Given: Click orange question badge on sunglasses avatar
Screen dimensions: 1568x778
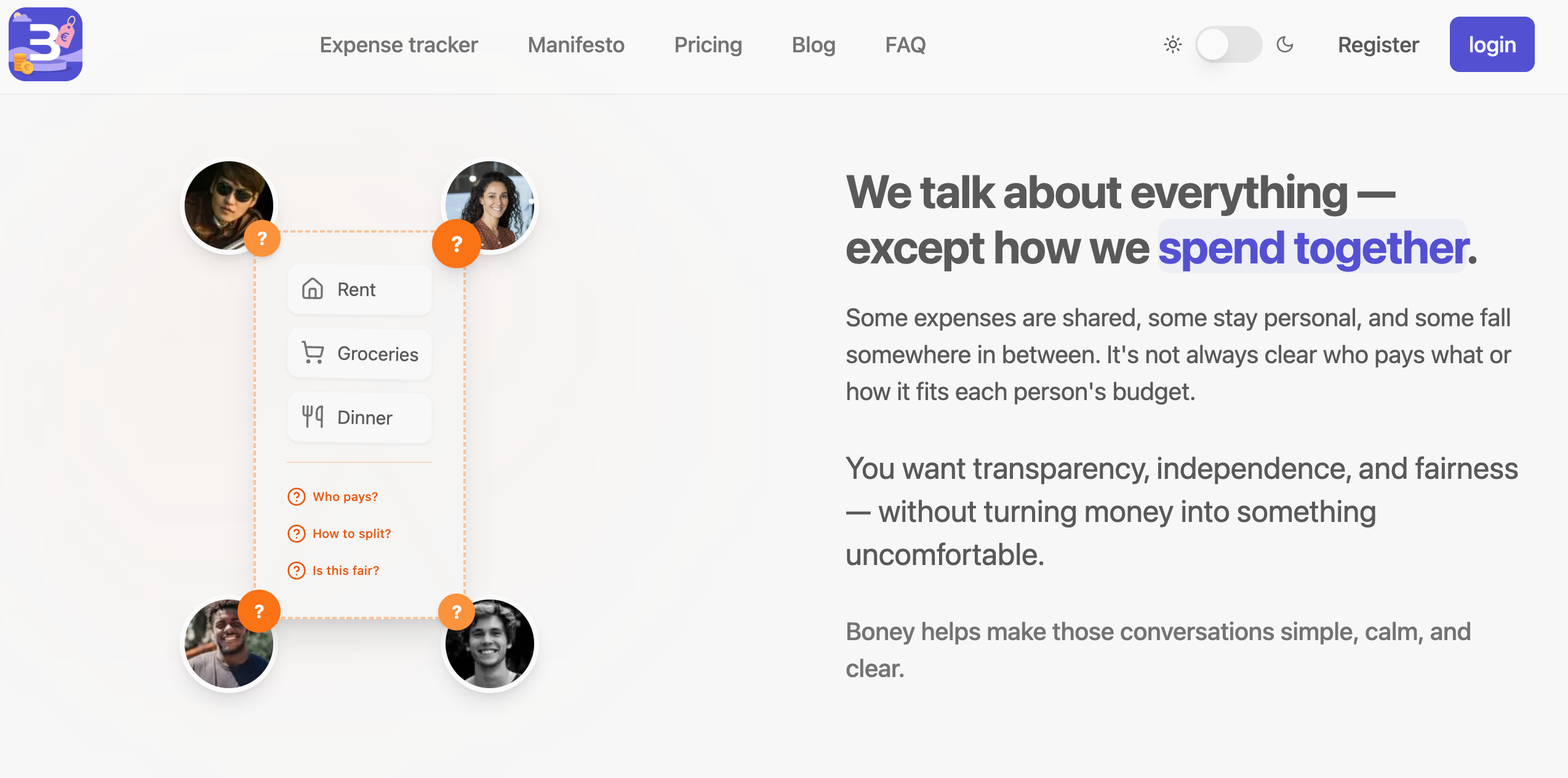Looking at the screenshot, I should 262,238.
